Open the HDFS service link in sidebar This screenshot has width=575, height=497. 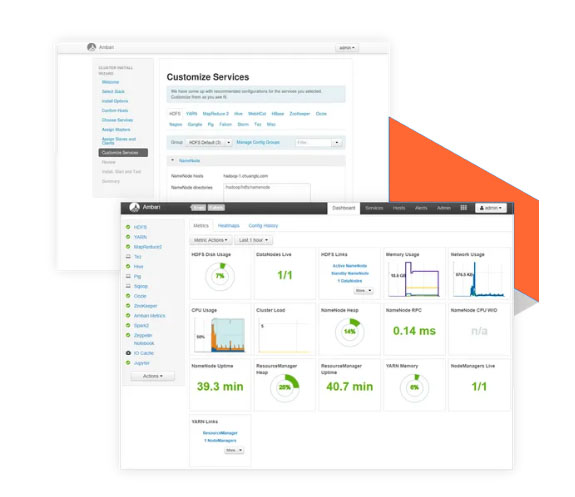[140, 227]
